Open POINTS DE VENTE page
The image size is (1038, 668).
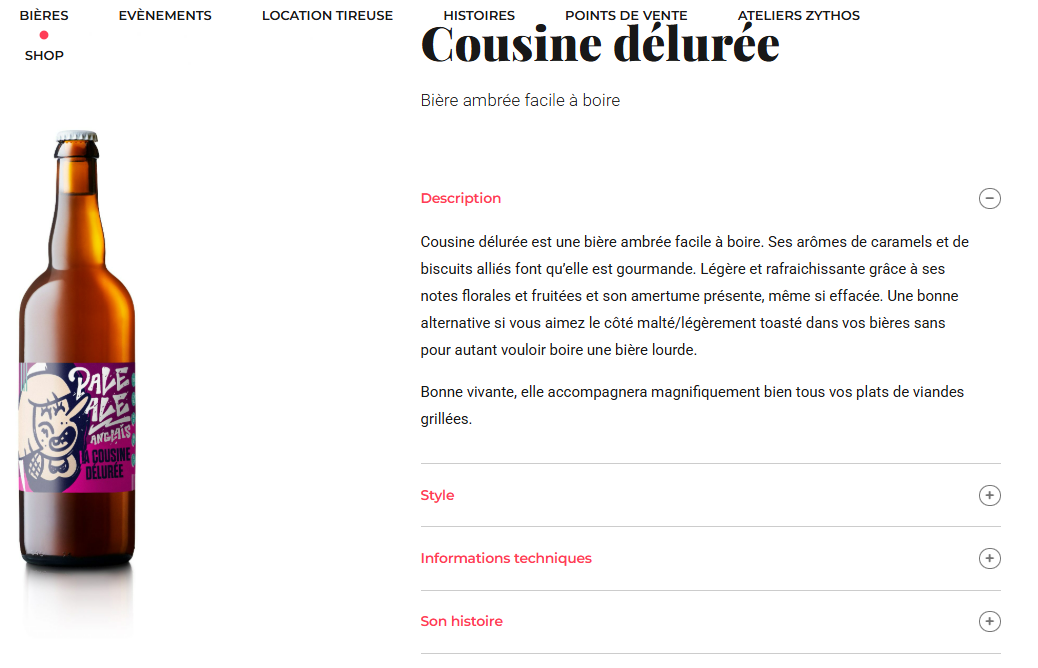click(x=626, y=15)
